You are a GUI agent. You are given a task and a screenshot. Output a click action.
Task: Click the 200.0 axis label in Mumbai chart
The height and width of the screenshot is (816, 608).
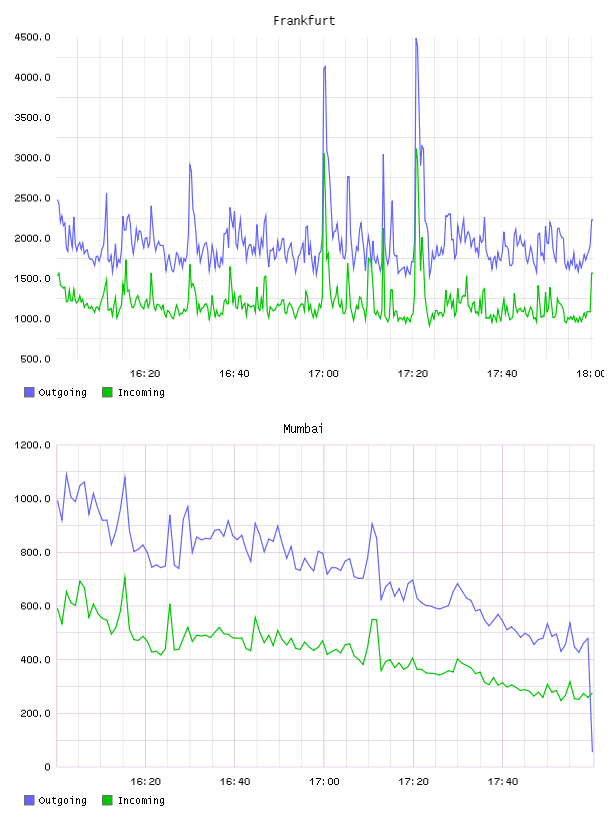pos(35,713)
